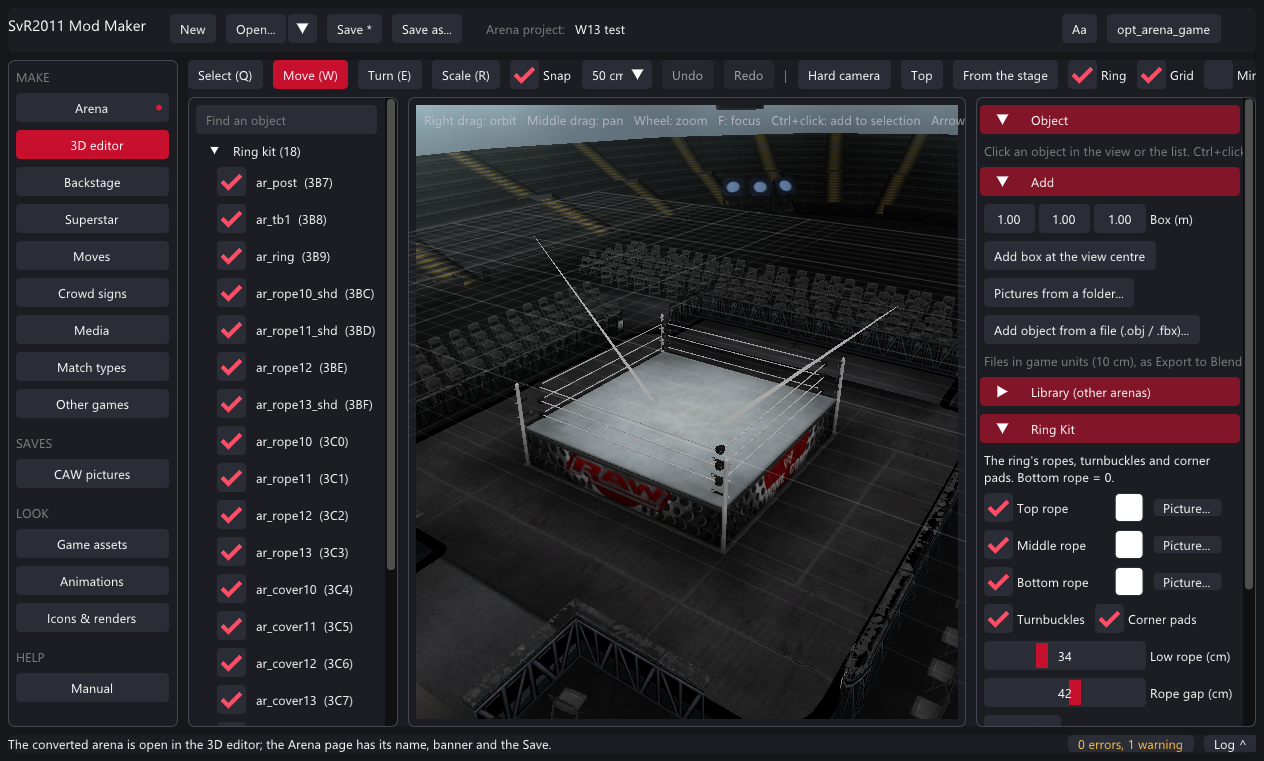
Task: Toggle the Corner pads checkbox
Action: click(x=1109, y=619)
